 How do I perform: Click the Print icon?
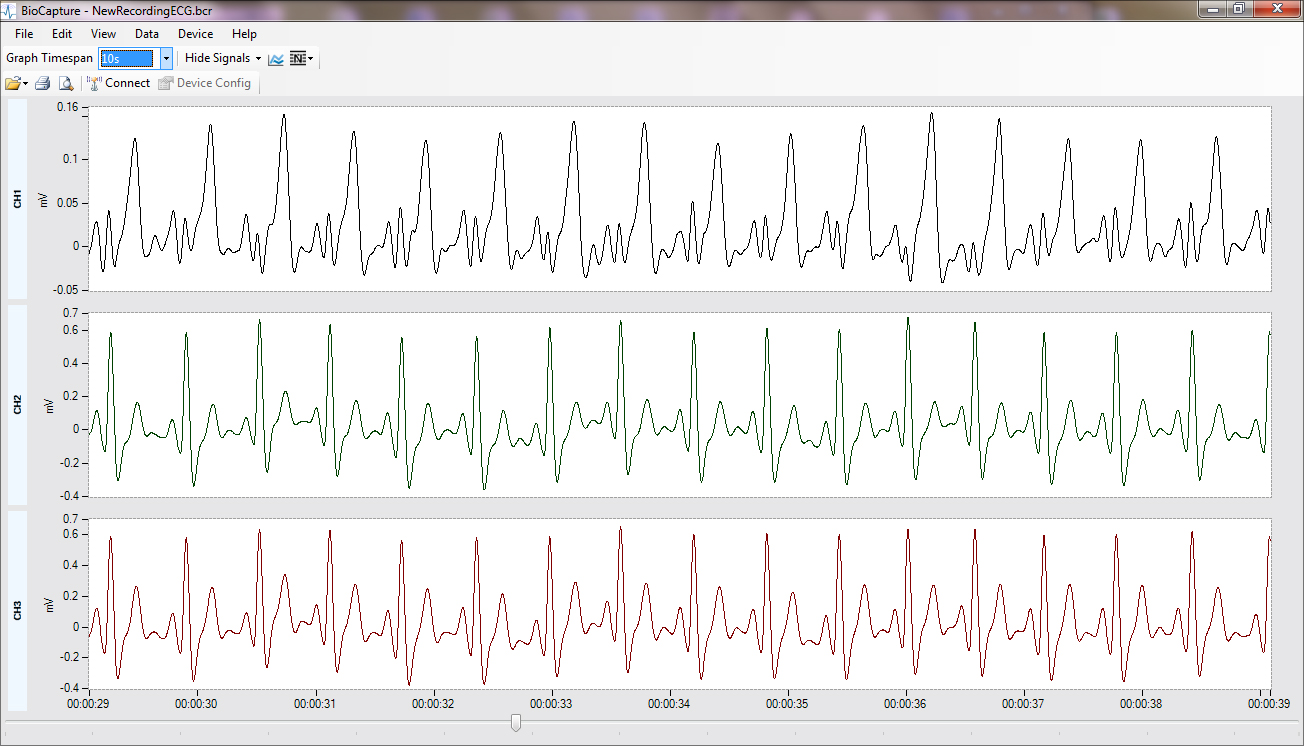(42, 83)
